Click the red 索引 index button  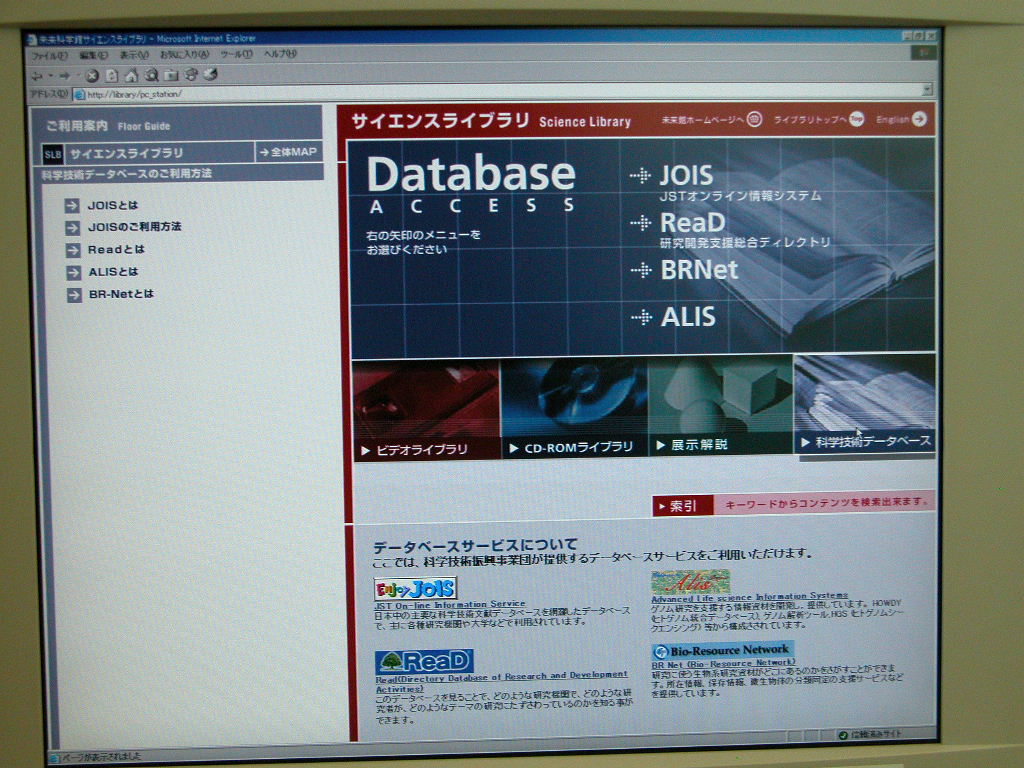pyautogui.click(x=682, y=505)
